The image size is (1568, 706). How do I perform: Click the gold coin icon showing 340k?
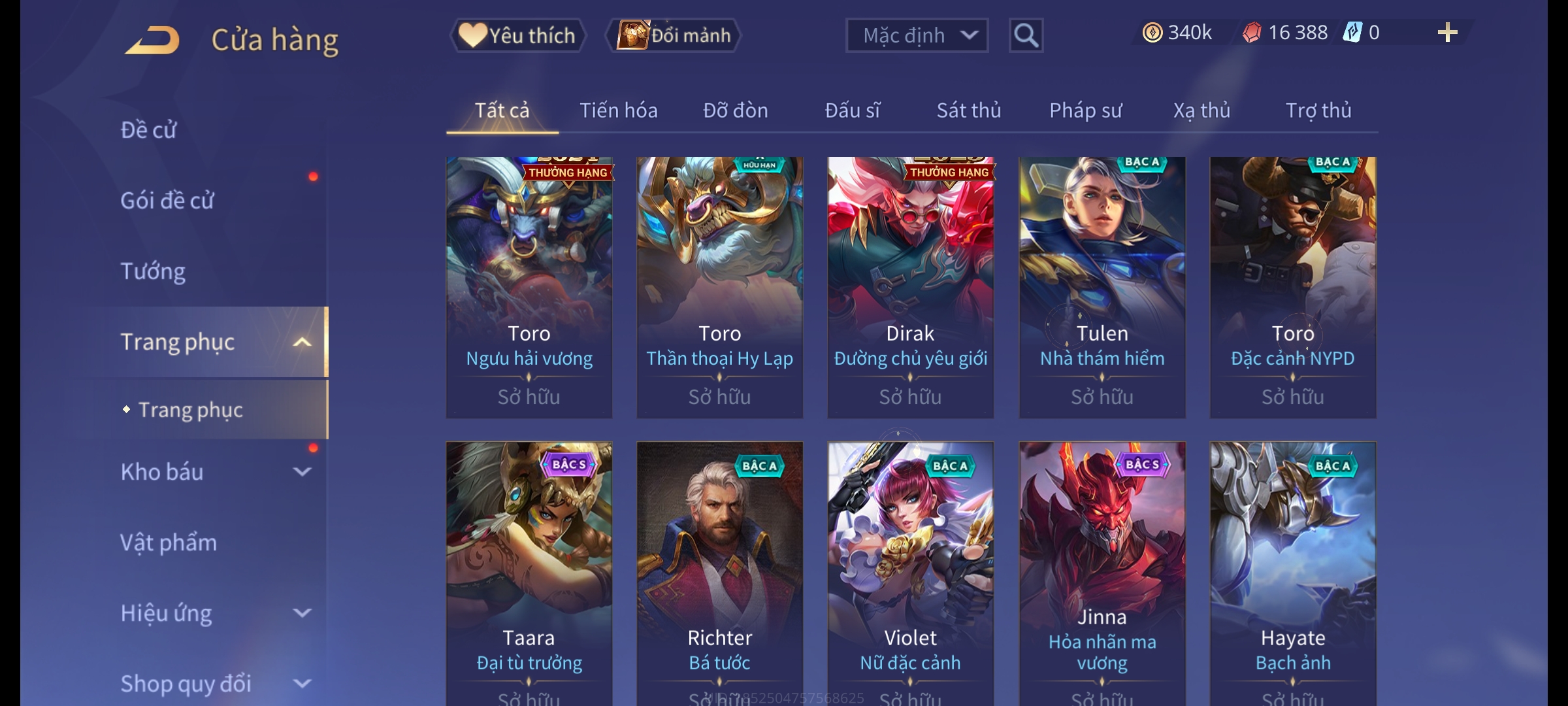(1152, 33)
